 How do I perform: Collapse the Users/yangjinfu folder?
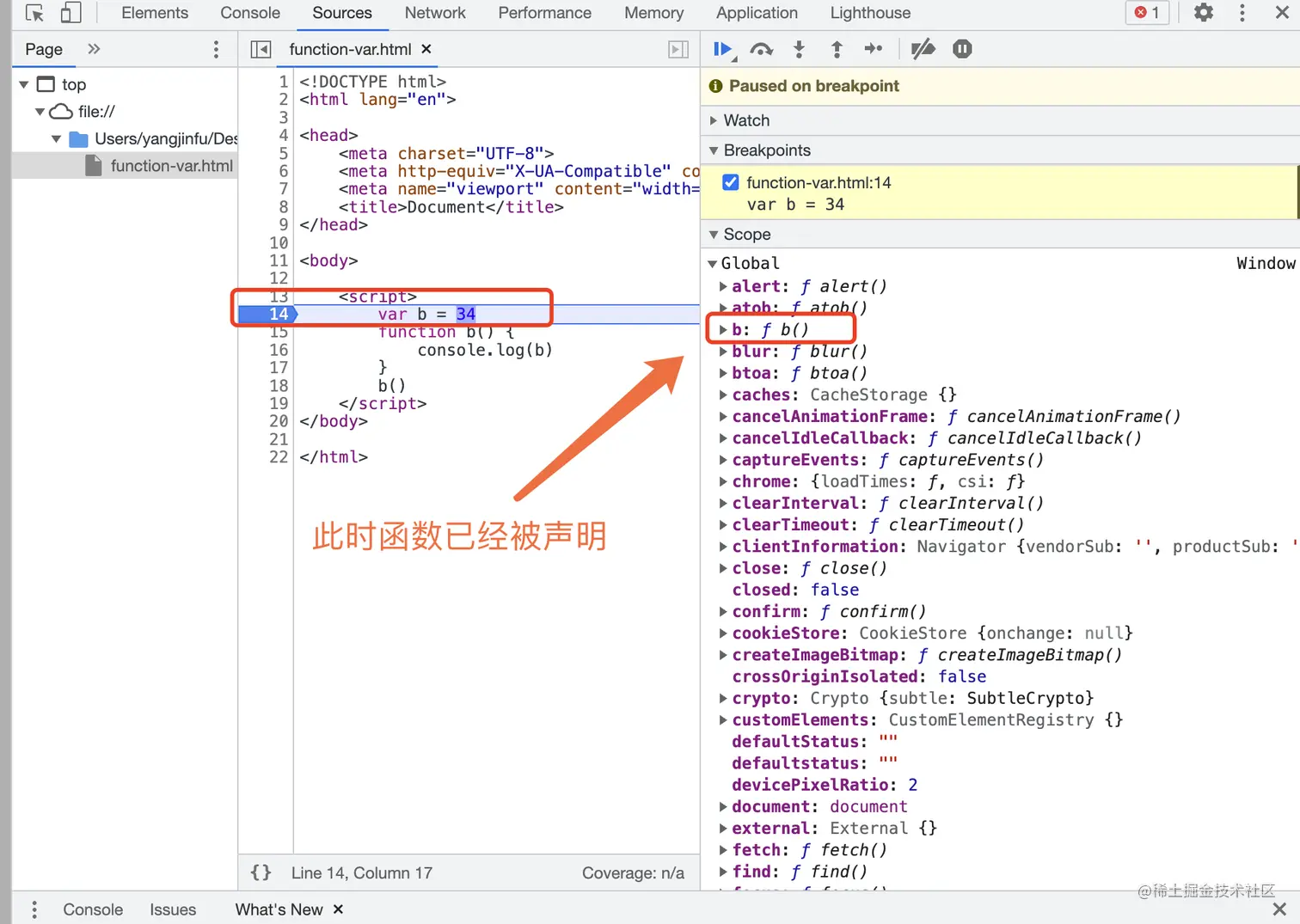pyautogui.click(x=56, y=139)
